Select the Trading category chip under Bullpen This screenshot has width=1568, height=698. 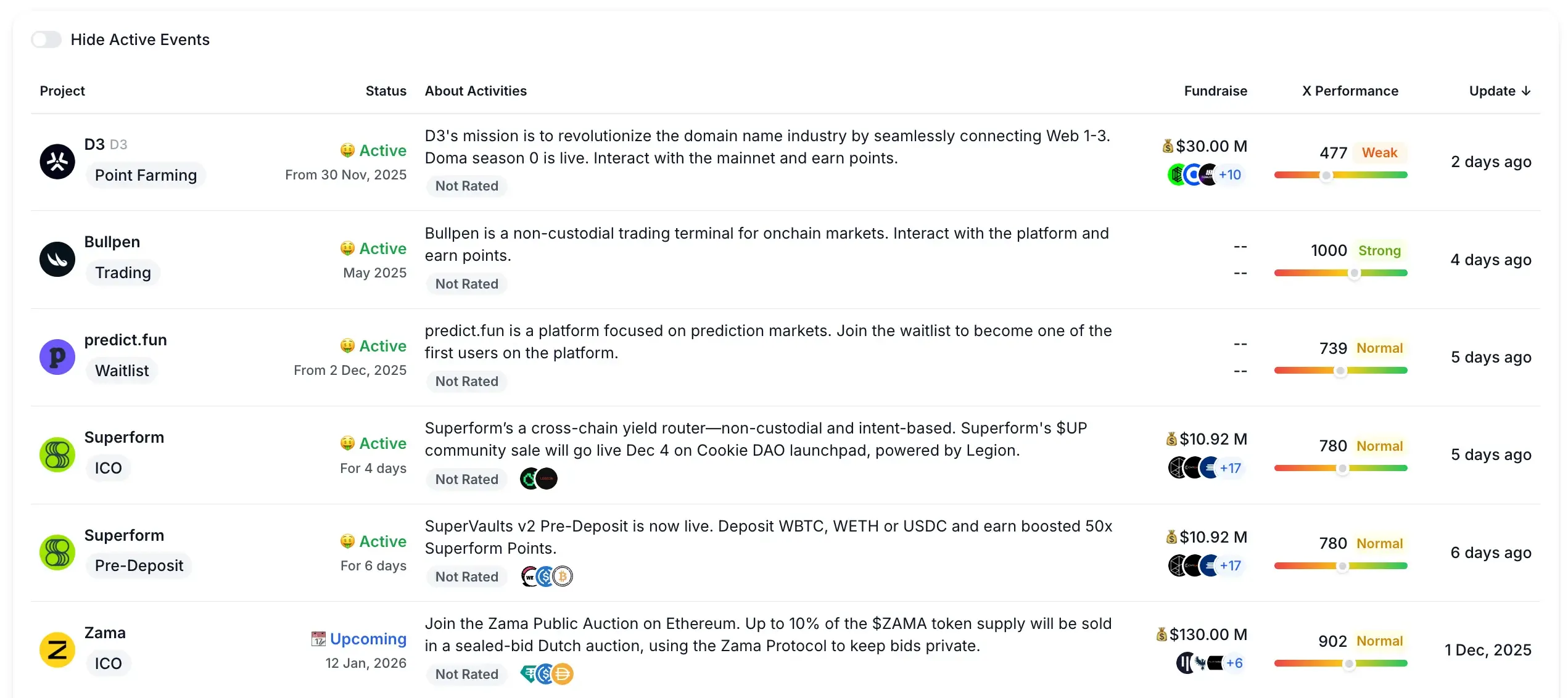tap(123, 273)
